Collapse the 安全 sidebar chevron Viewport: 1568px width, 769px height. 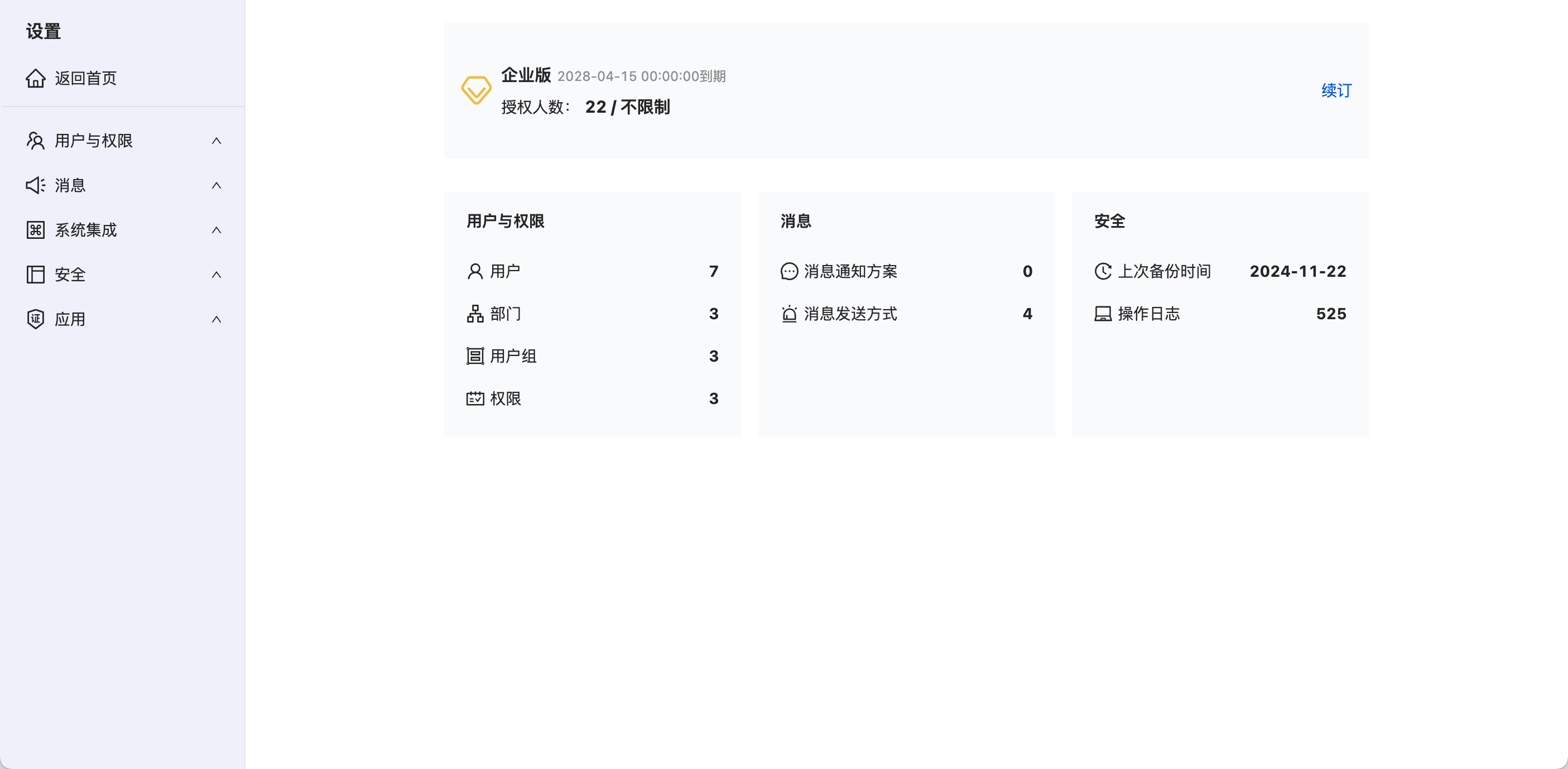[216, 275]
